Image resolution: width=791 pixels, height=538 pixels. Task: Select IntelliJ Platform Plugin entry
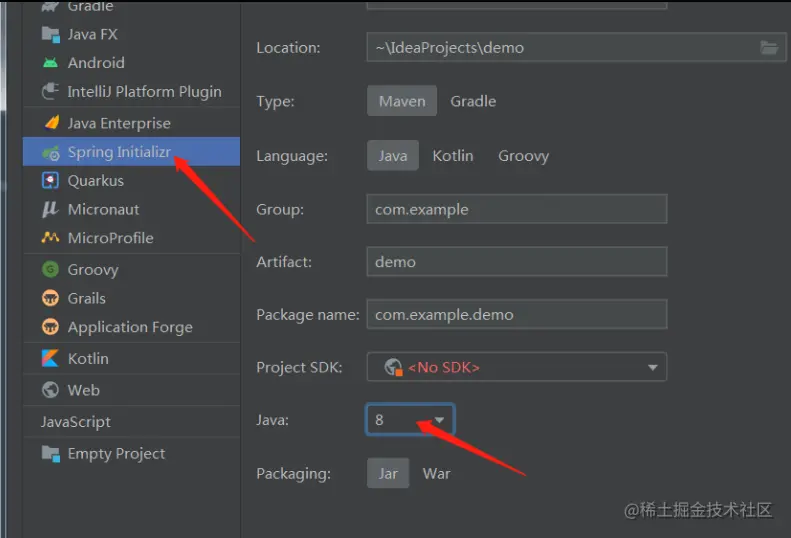pyautogui.click(x=131, y=92)
